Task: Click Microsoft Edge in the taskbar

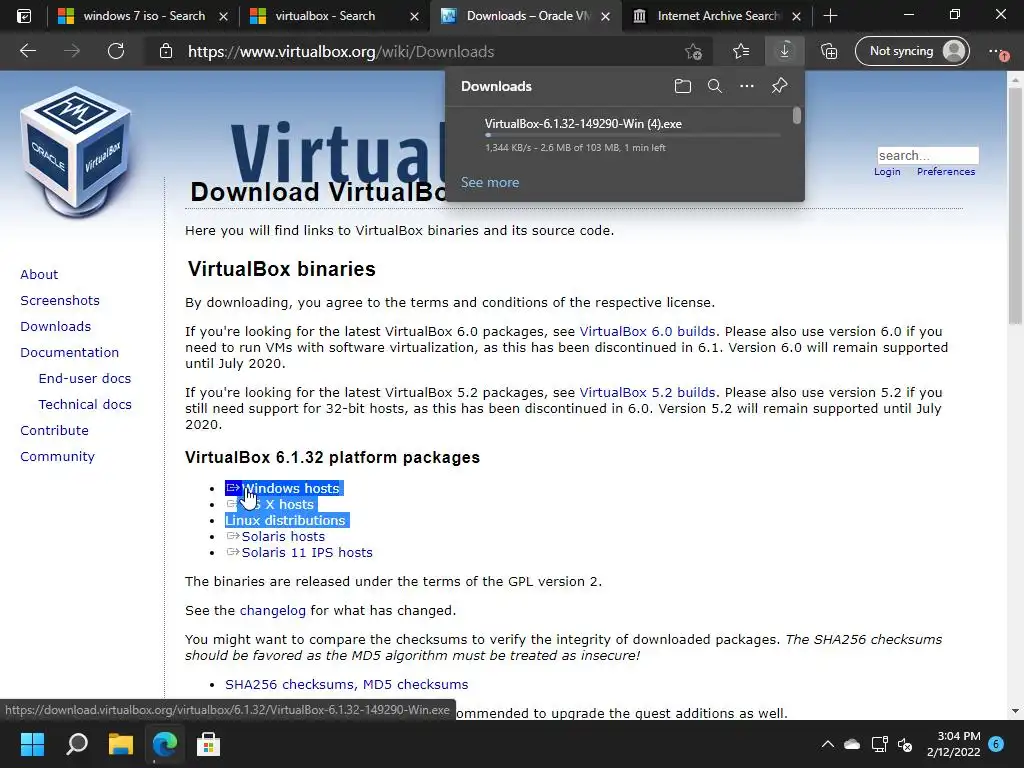Action: pos(165,744)
